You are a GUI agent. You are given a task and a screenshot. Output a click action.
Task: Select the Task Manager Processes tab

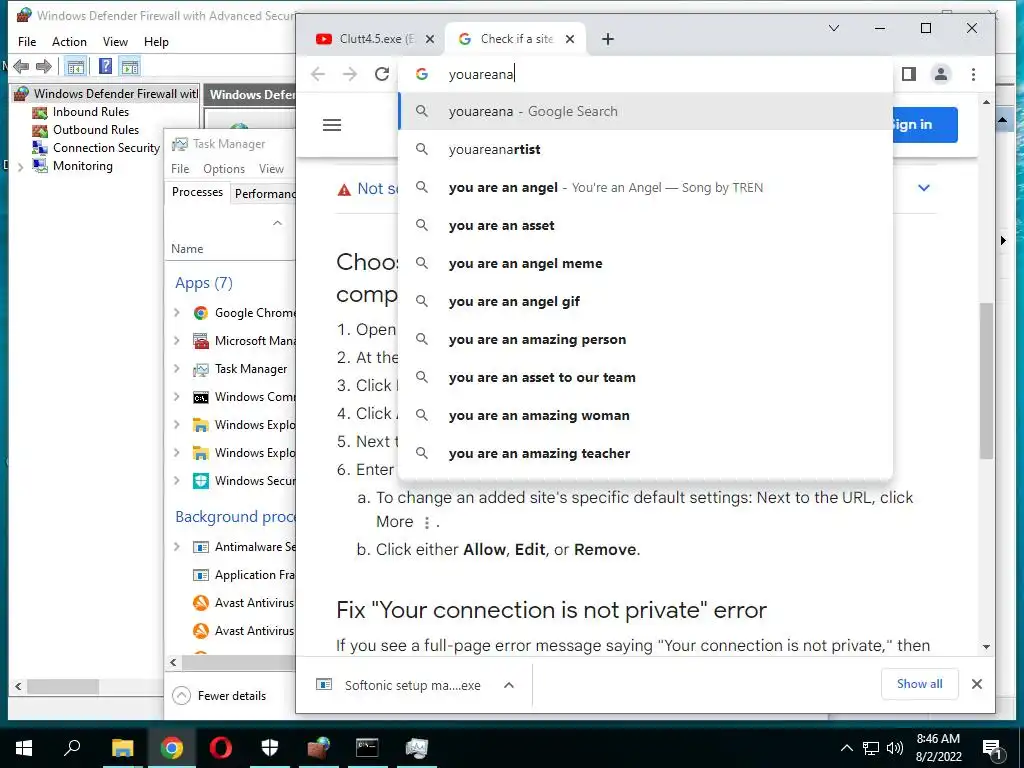(197, 192)
